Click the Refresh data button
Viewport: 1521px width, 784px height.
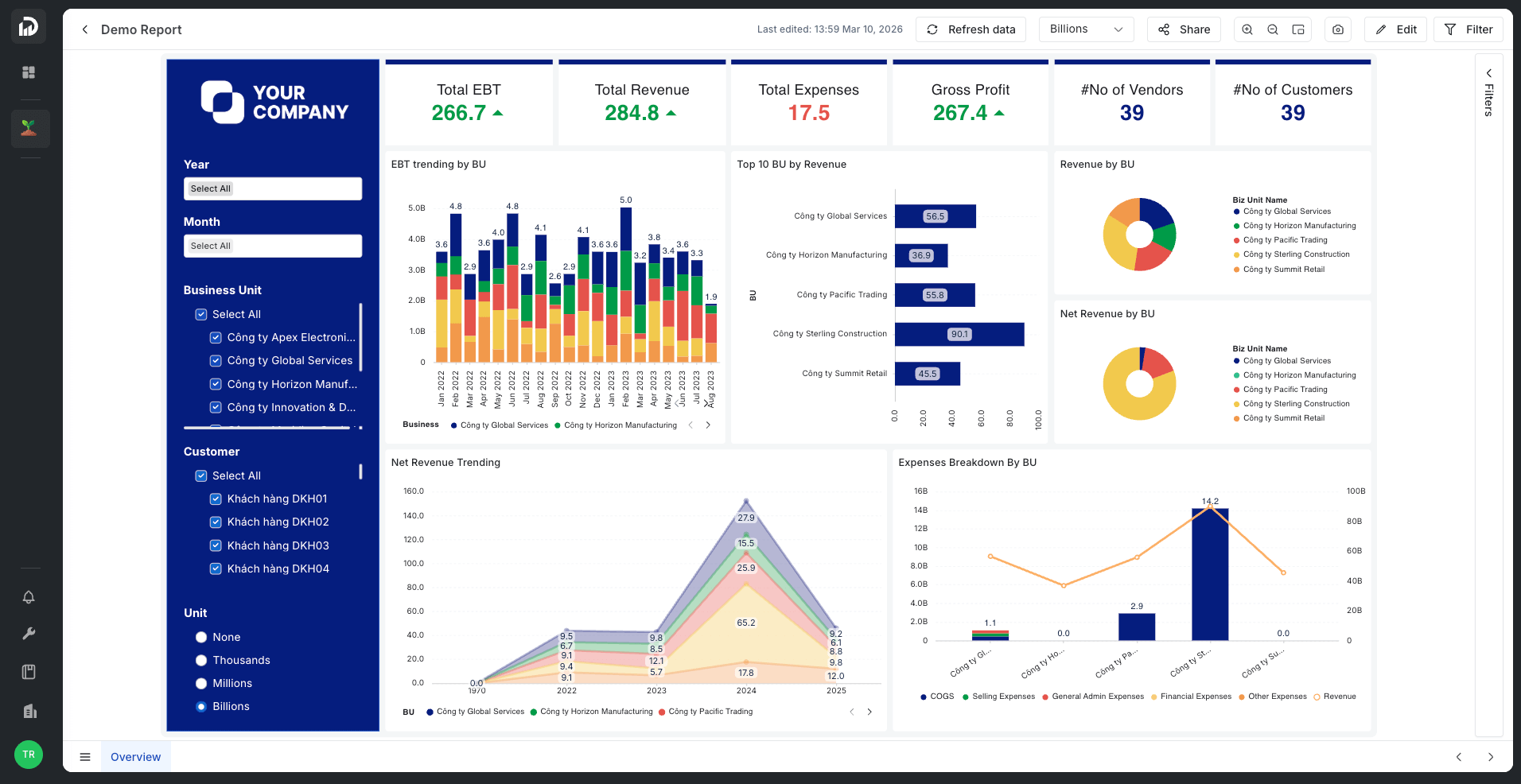click(x=971, y=29)
